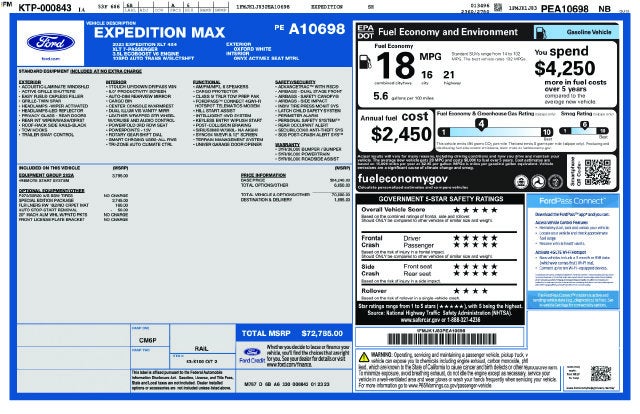Click the Overall Vehicle Score stars
The image size is (640, 414).
pyautogui.click(x=475, y=210)
